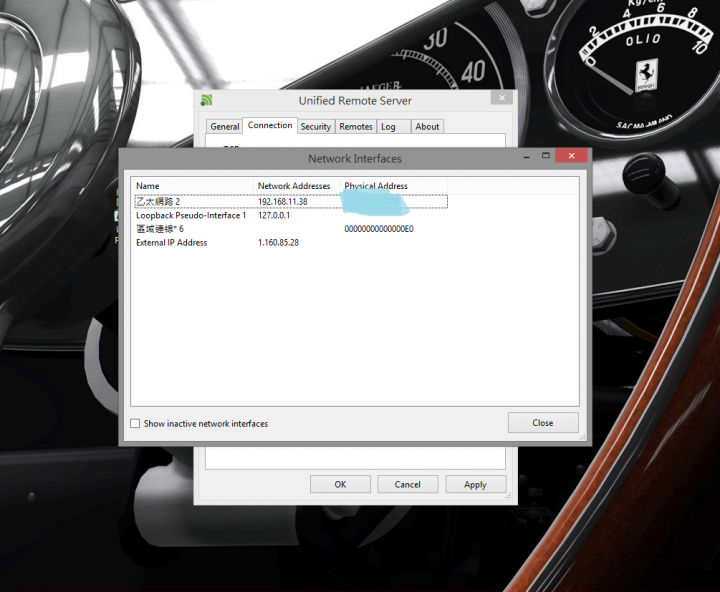This screenshot has height=592, width=720.
Task: Maximize the Network Interfaces window
Action: (546, 156)
